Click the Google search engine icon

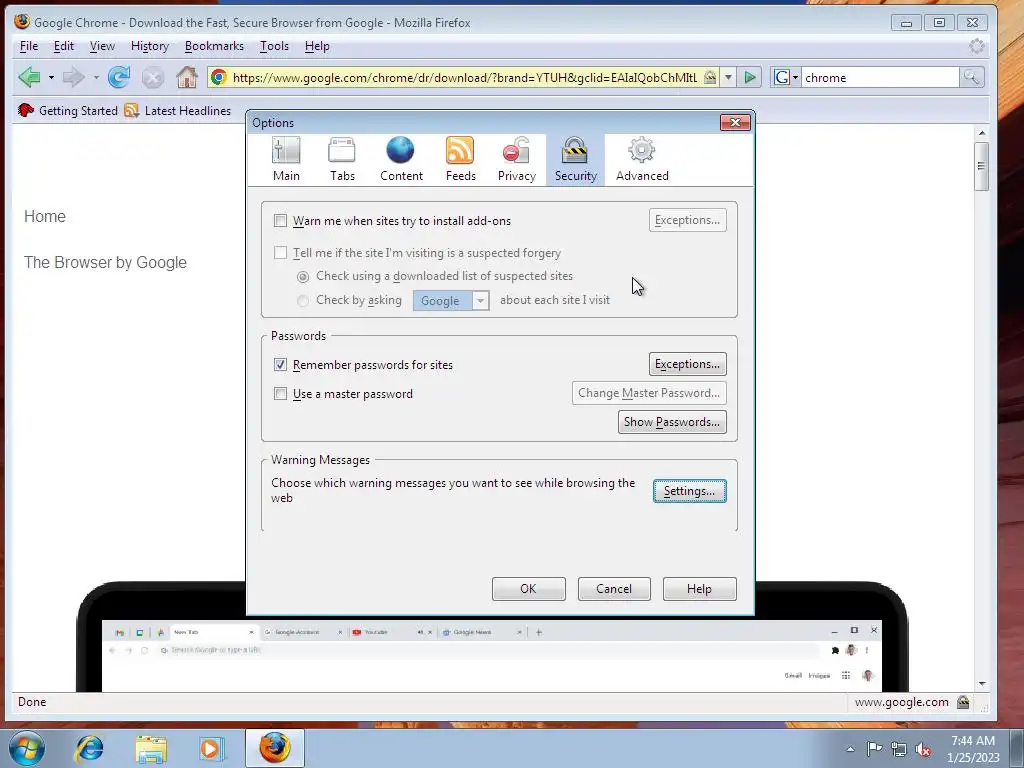(782, 78)
